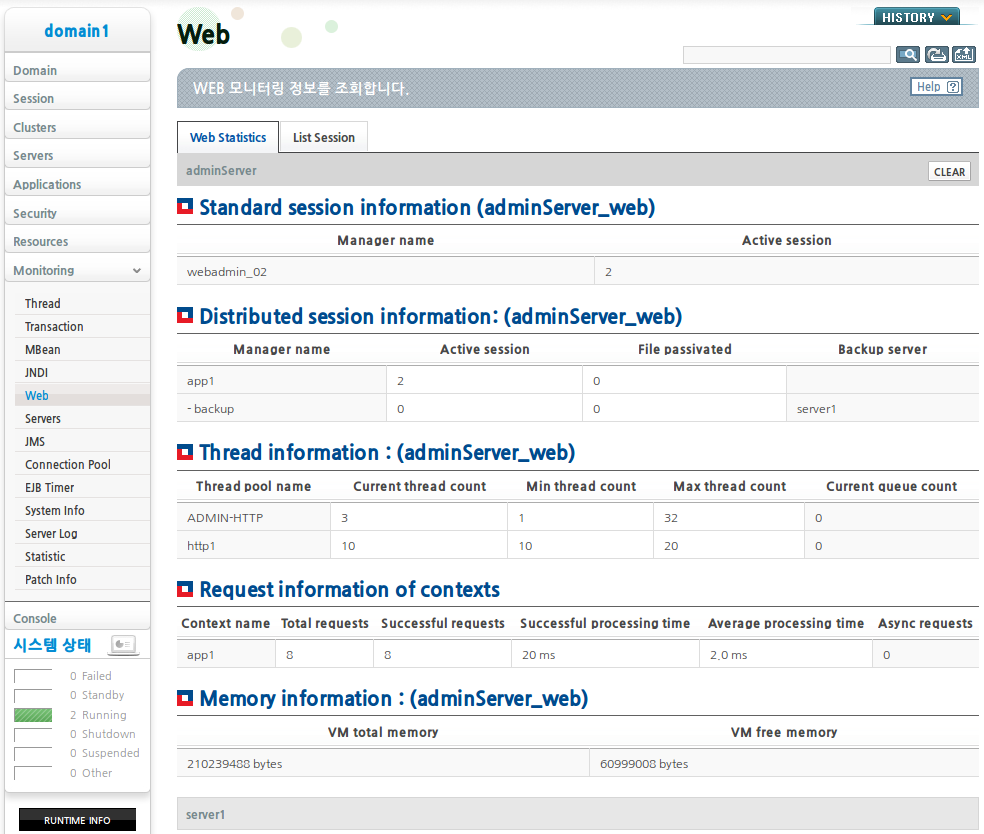Click the Total requests column header

[324, 623]
